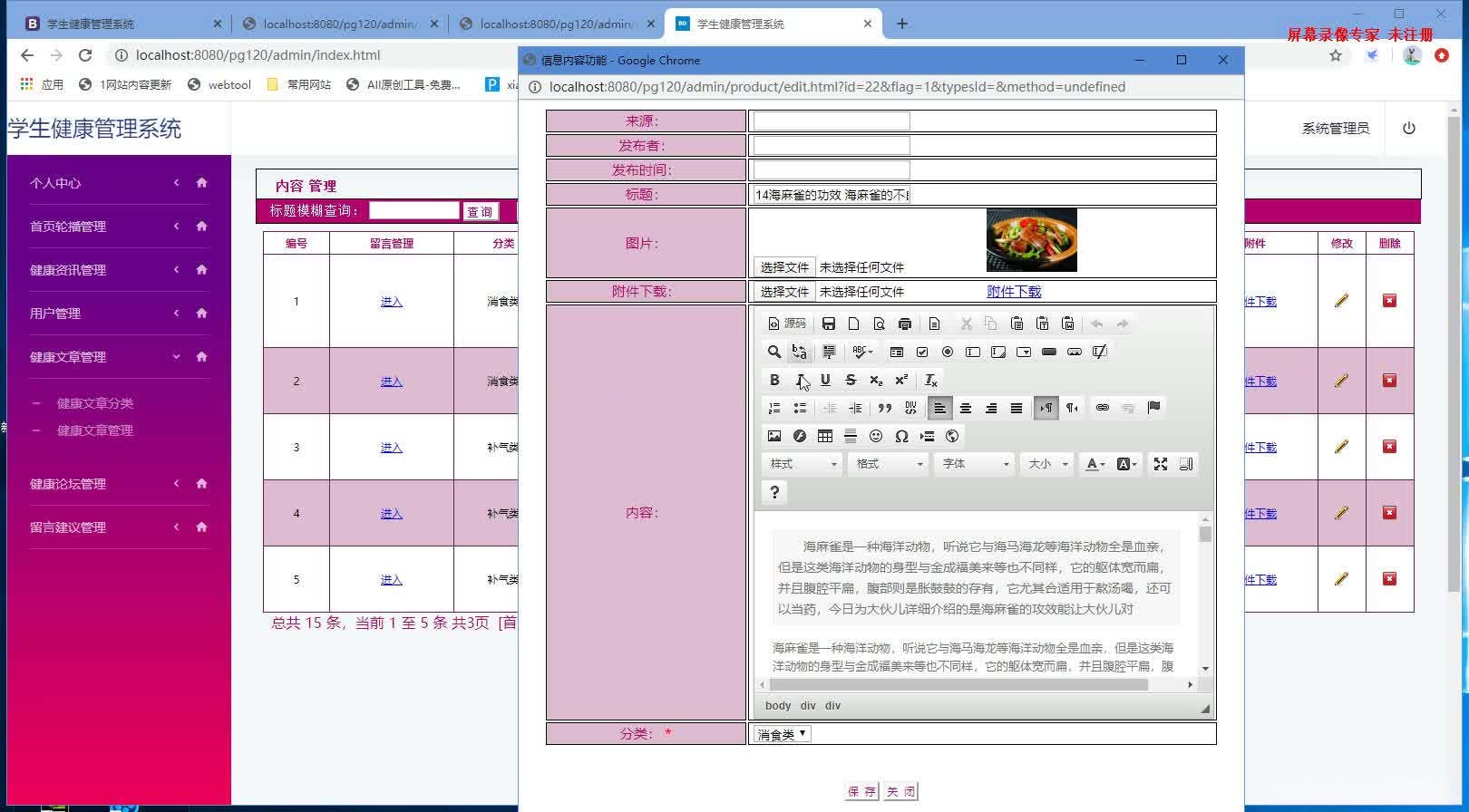
Task: Click the paste as plain text icon
Action: point(1043,324)
